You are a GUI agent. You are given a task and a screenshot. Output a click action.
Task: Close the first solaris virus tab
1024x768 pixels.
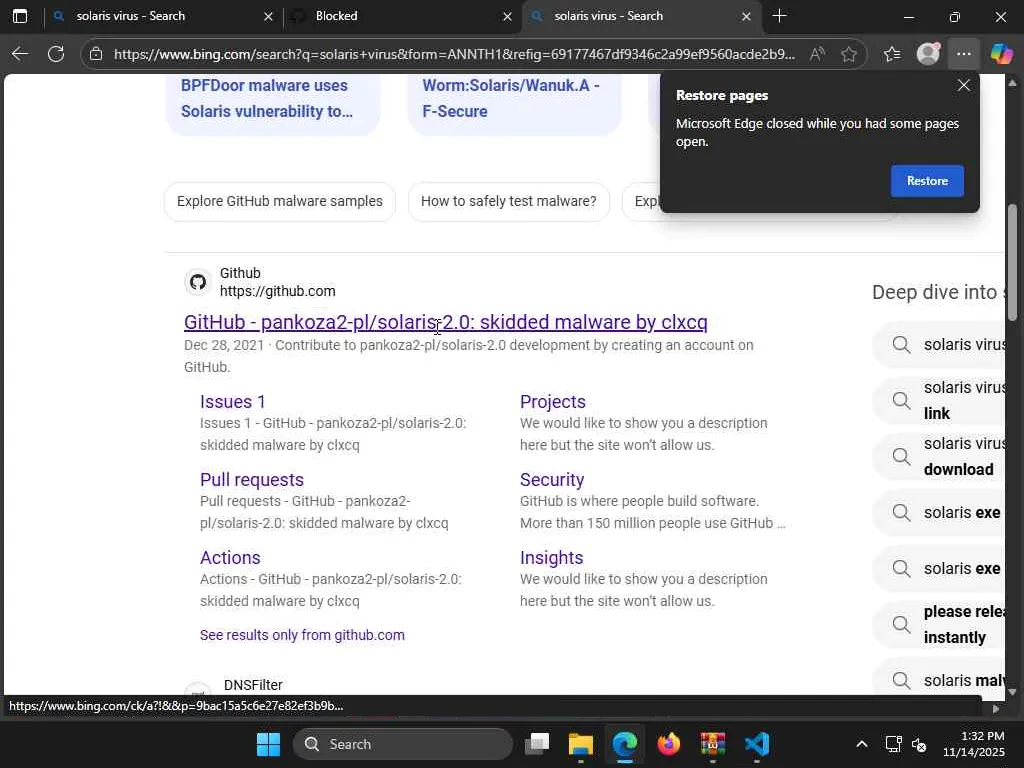[x=268, y=16]
